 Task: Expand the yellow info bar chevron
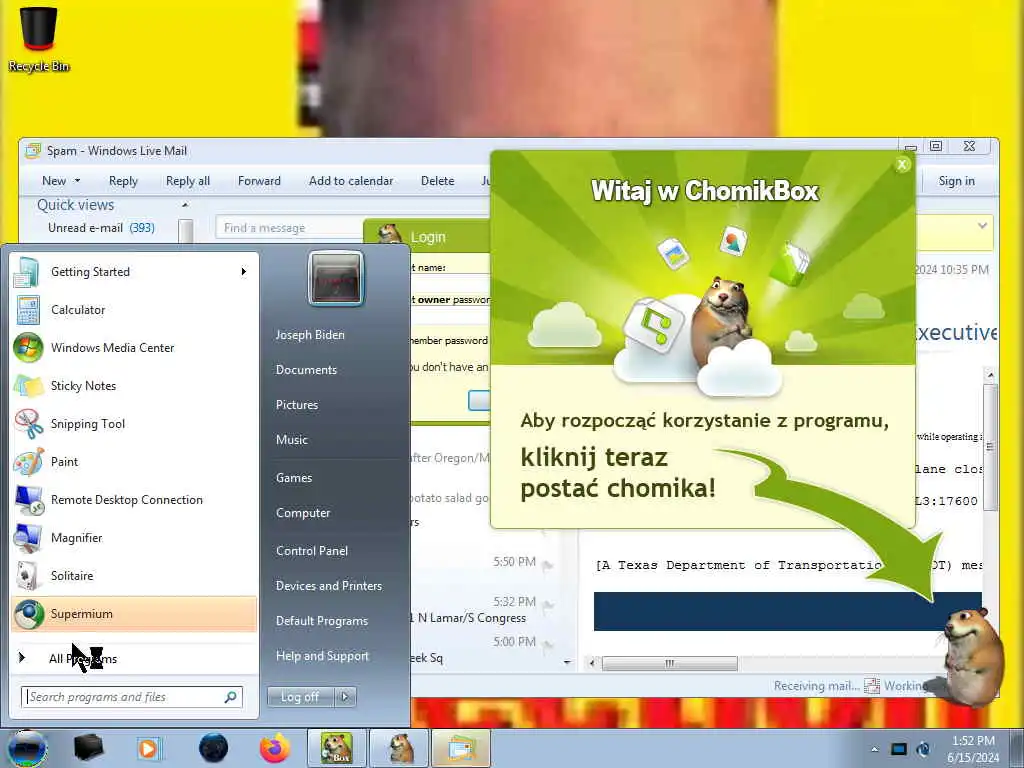pos(982,226)
